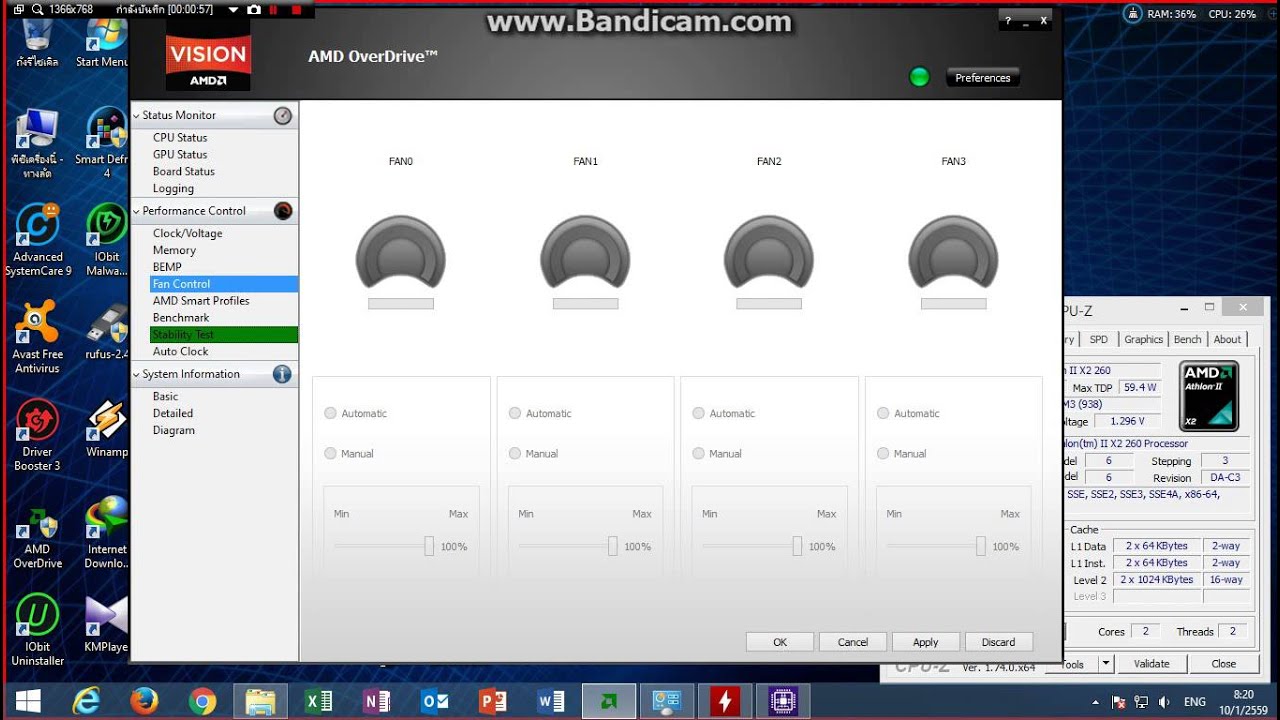Open the KMPlayer desktop icon

pos(107,623)
